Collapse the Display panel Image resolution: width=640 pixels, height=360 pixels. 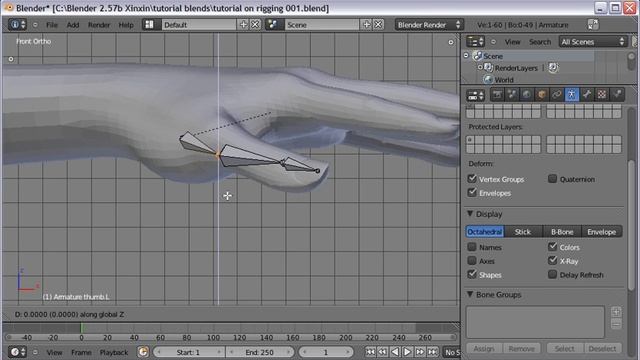click(x=470, y=213)
